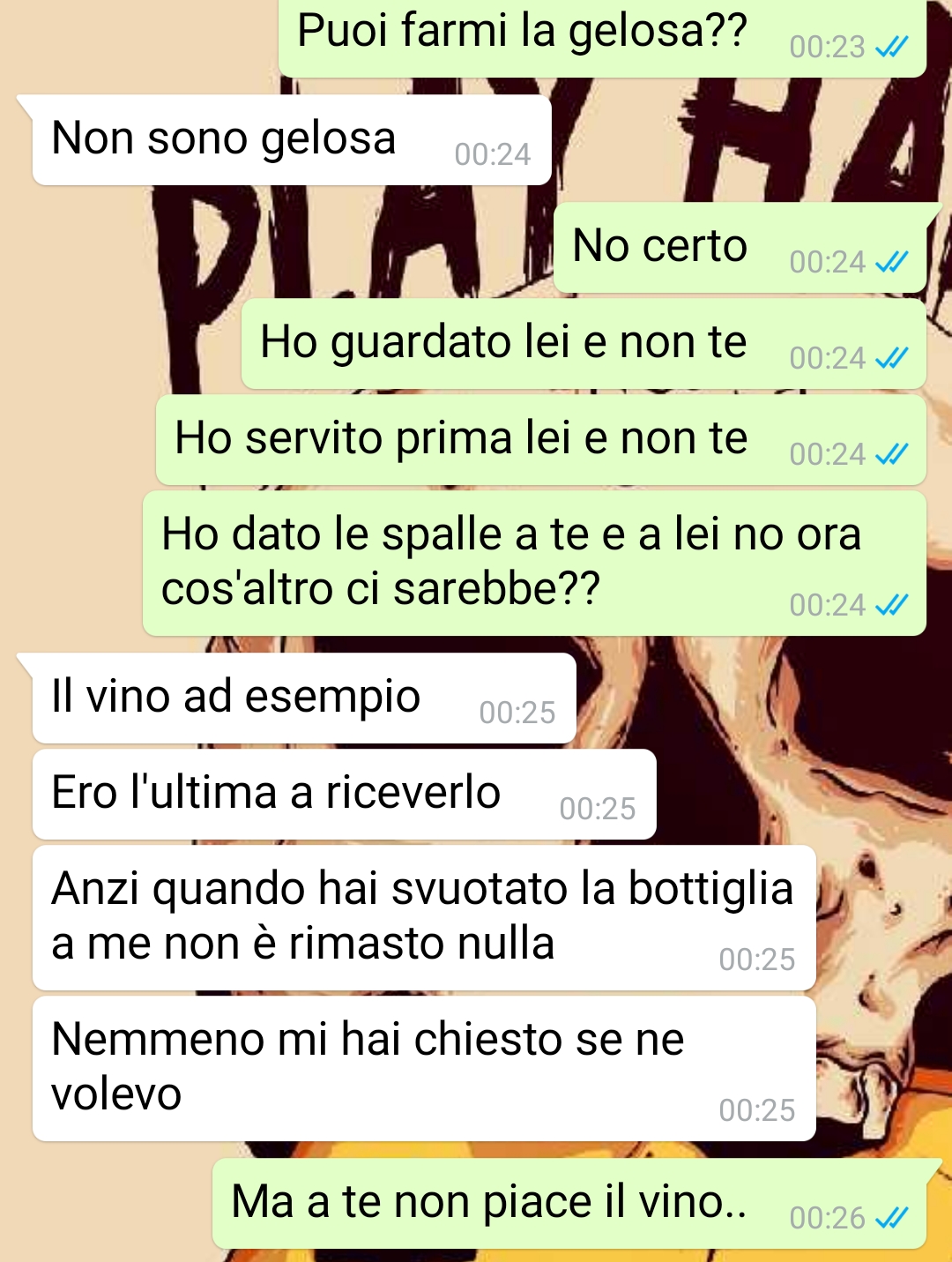This screenshot has width=952, height=1262.
Task: Select the message about 'svuotato la bottiglia'
Action: [x=424, y=917]
